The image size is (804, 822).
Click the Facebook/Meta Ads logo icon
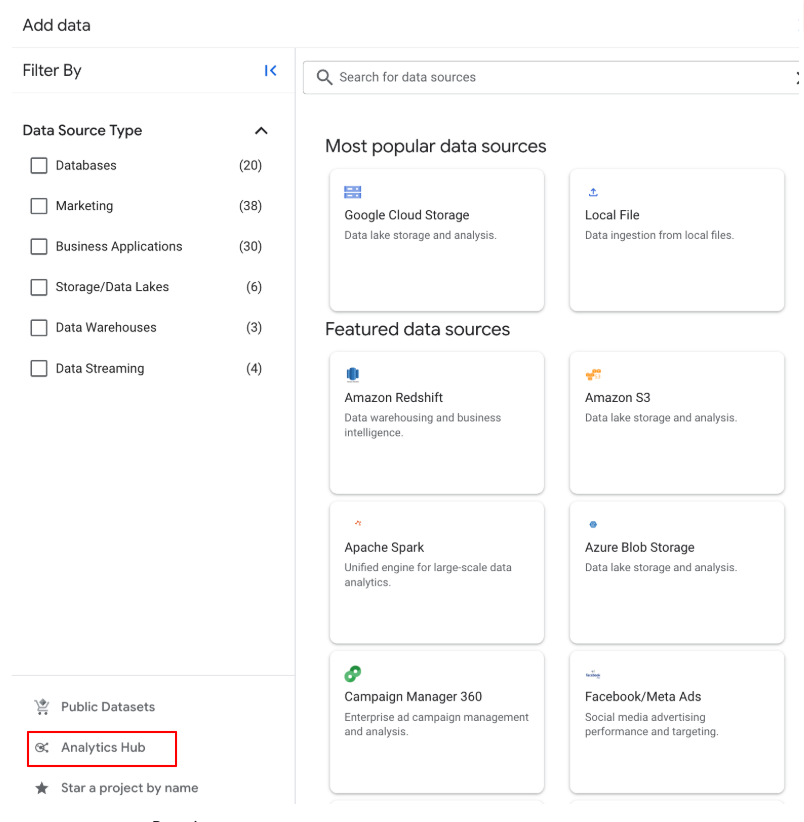click(593, 675)
